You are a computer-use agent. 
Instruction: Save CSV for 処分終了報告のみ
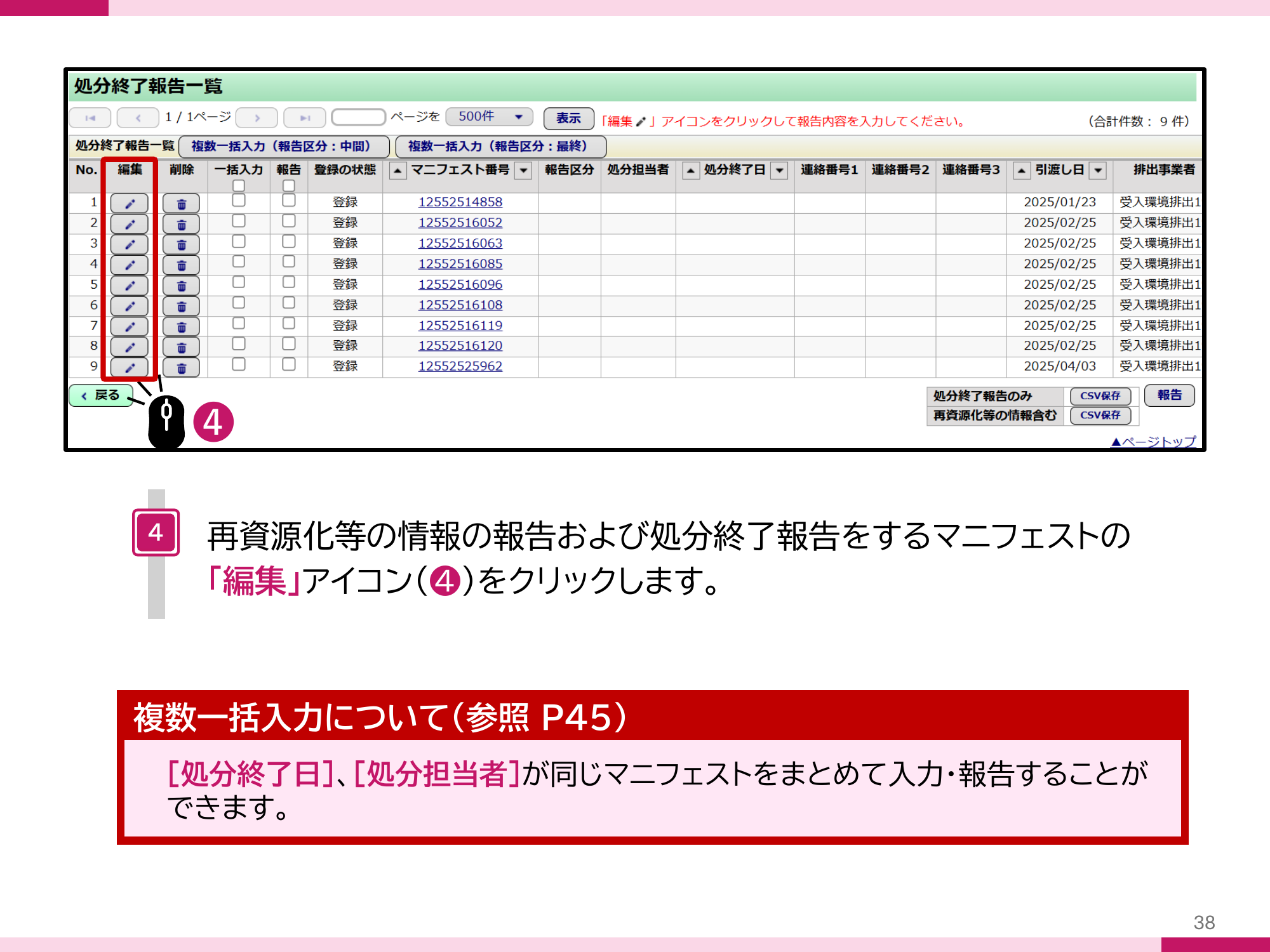click(x=1100, y=396)
